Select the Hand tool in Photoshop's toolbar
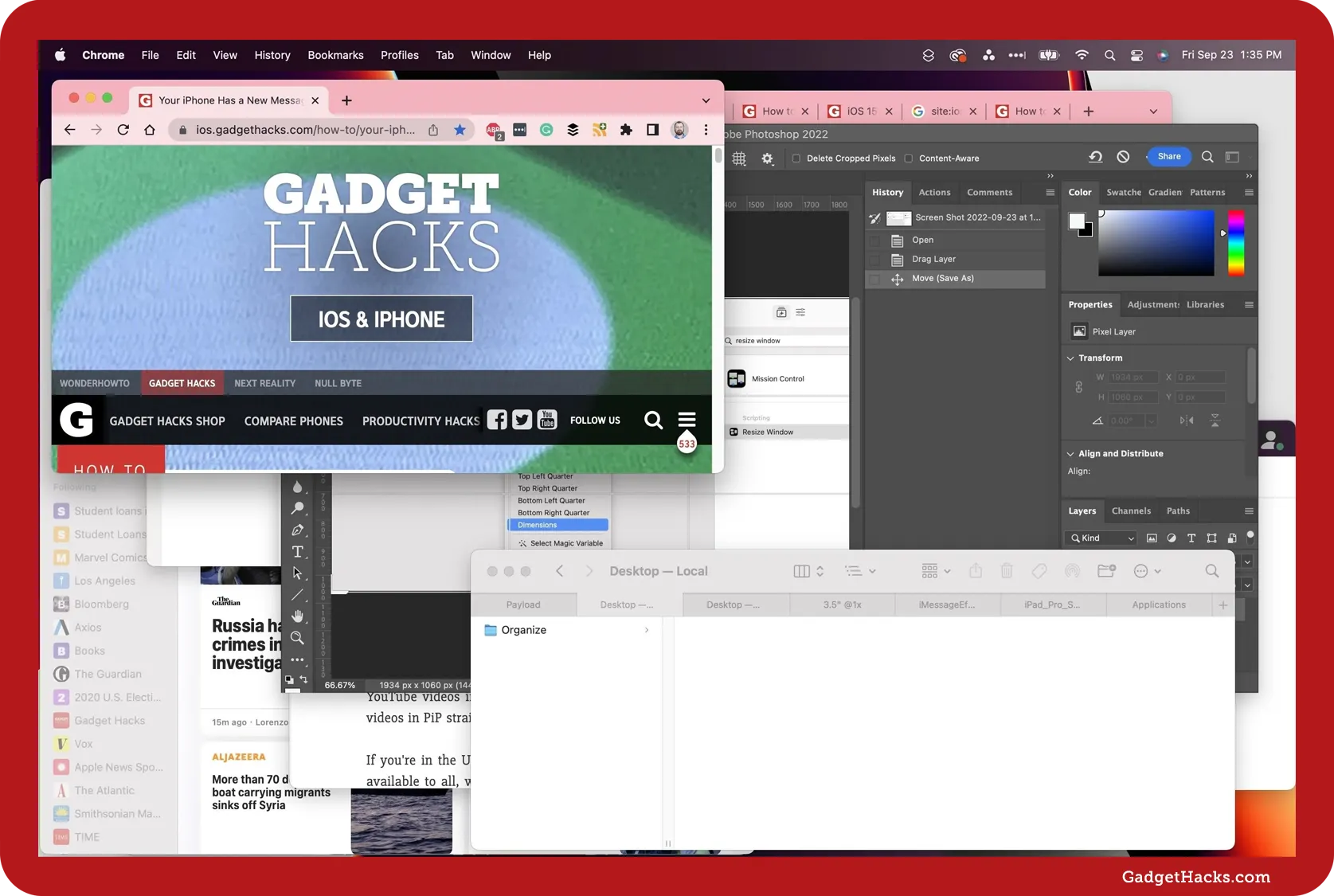Viewport: 1334px width, 896px height. pyautogui.click(x=298, y=616)
